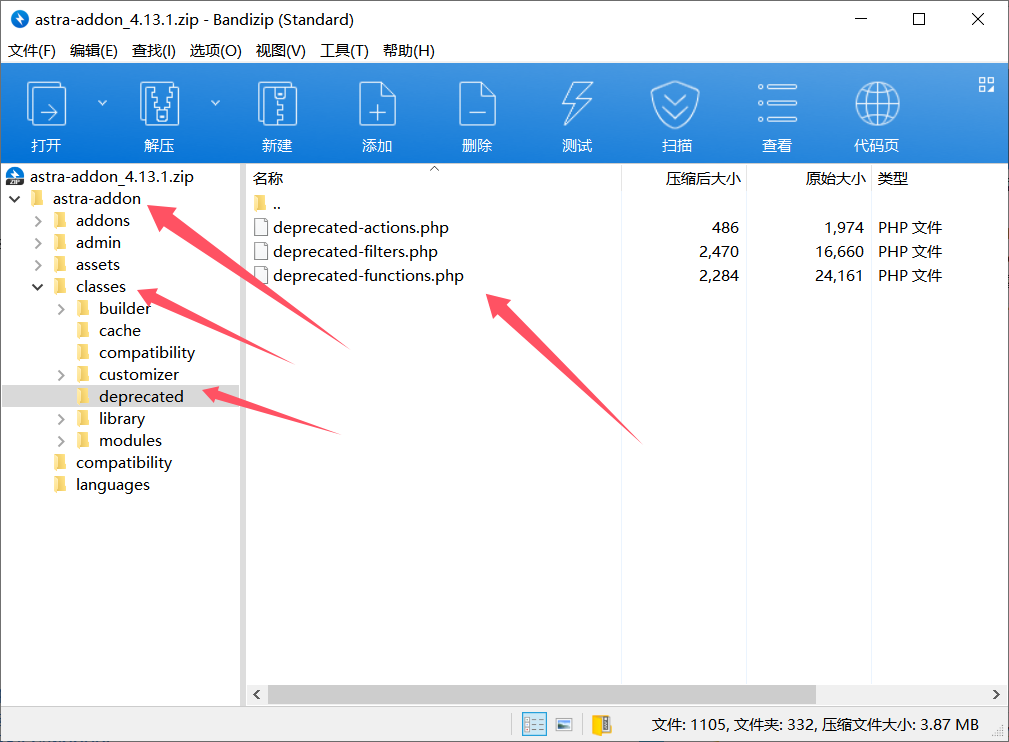The width and height of the screenshot is (1009, 742).
Task: Click the Open (打开) toolbar icon
Action: click(x=46, y=104)
